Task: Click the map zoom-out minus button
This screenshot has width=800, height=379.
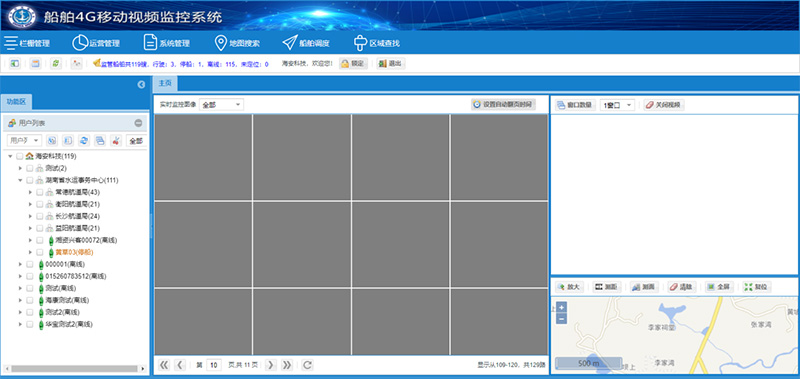Action: [x=561, y=319]
